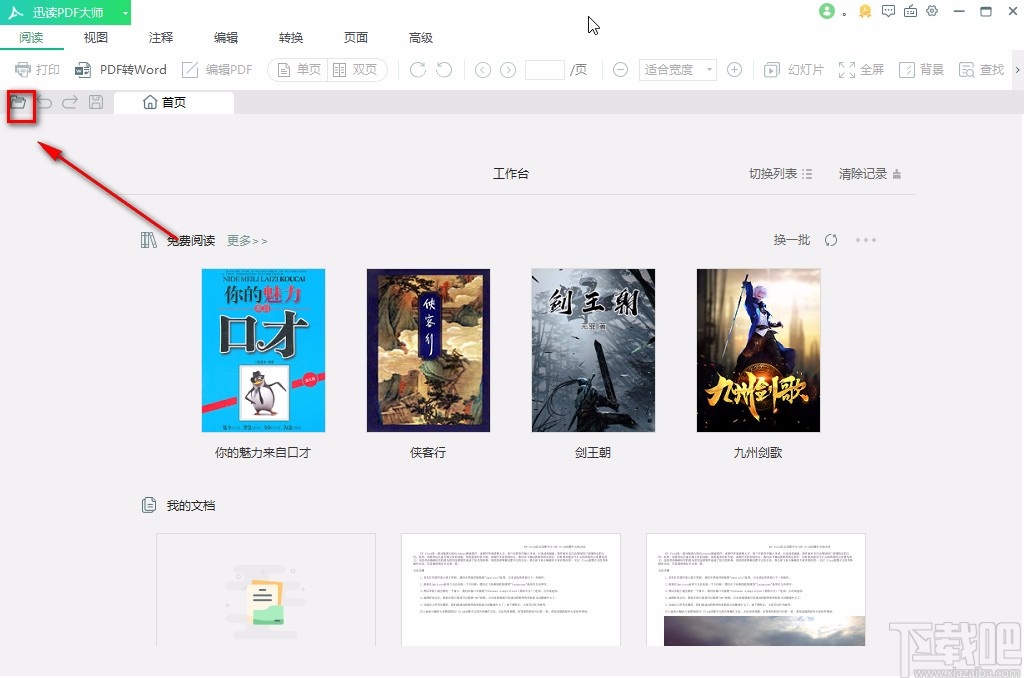Switch to the 注释 tab
Image resolution: width=1024 pixels, height=678 pixels.
pos(161,38)
